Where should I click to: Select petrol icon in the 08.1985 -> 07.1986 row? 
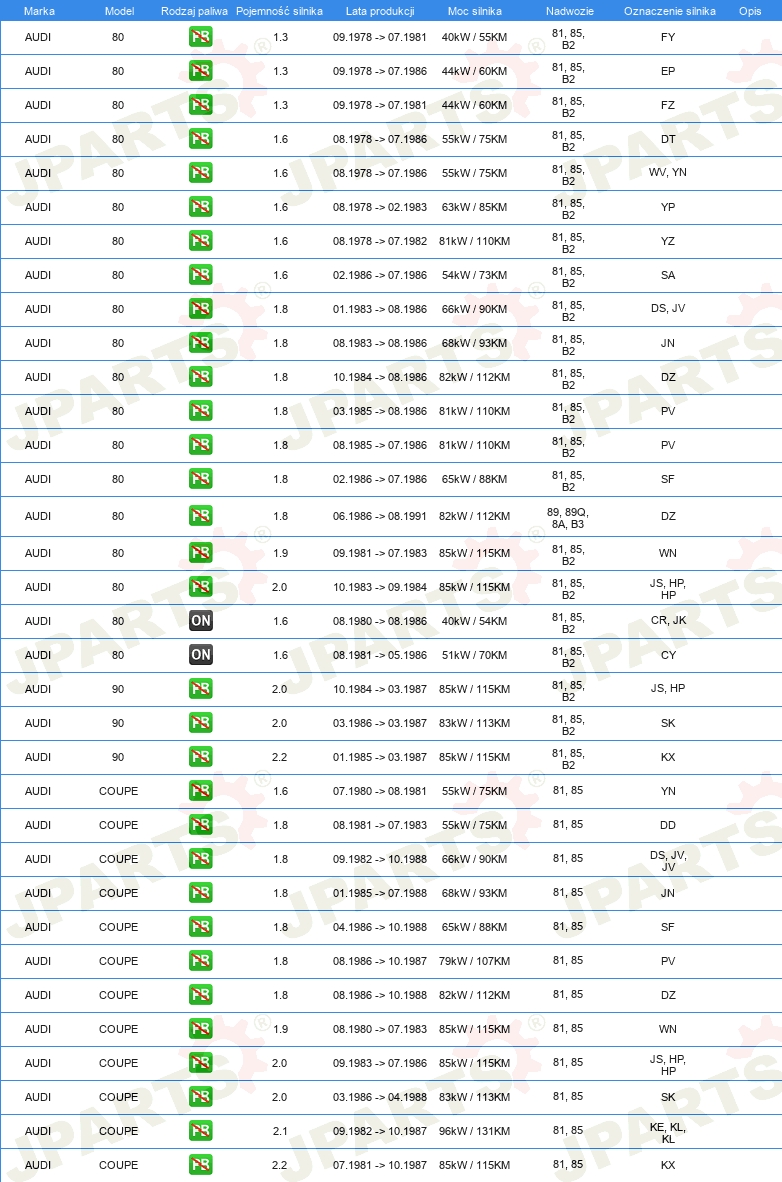201,444
